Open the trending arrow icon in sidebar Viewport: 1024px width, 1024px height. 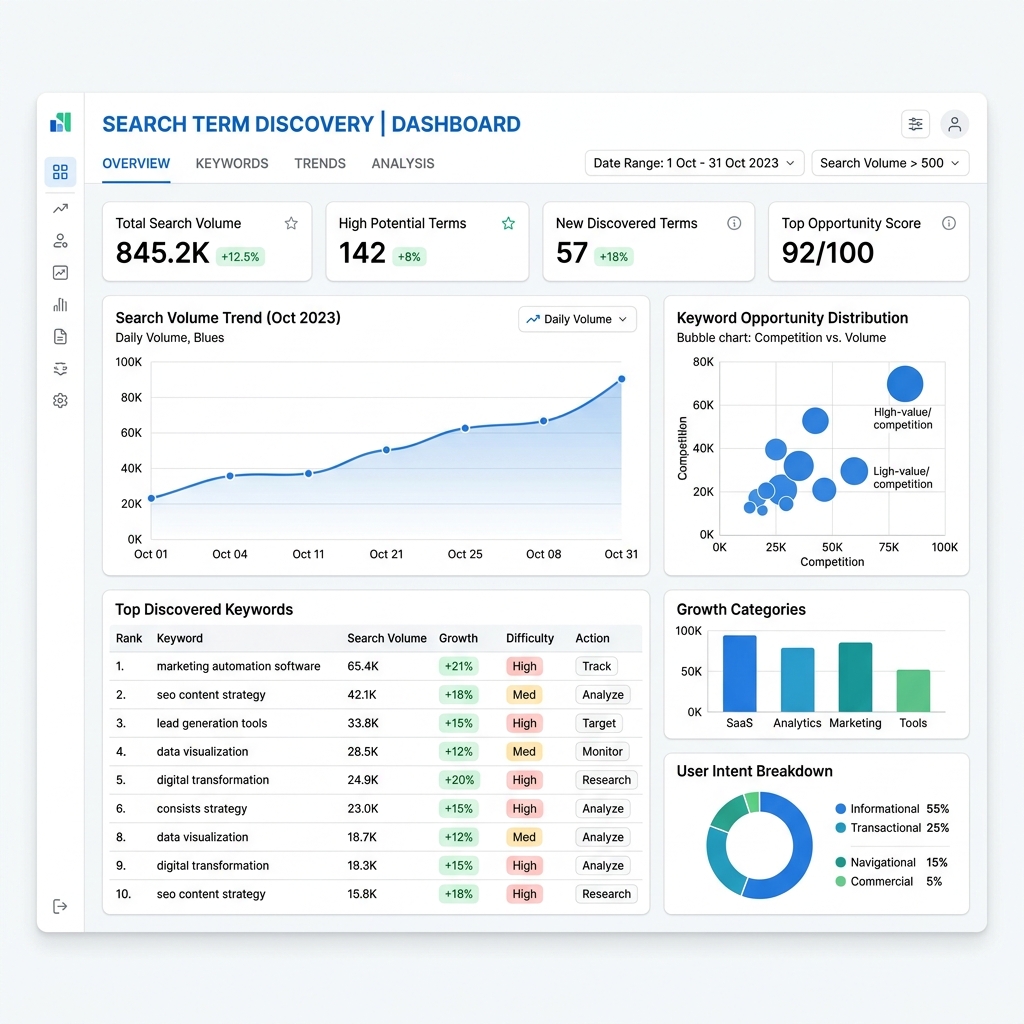click(x=60, y=209)
